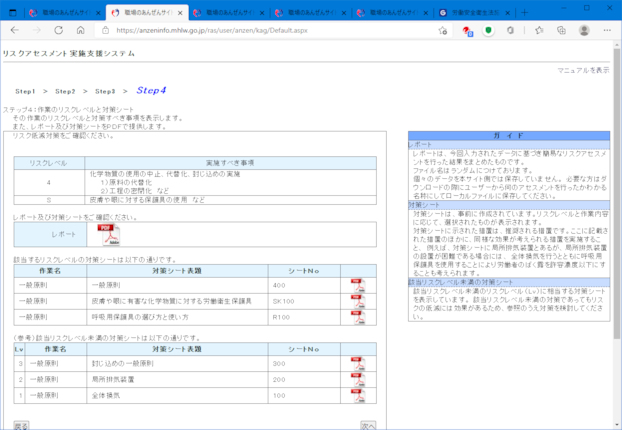
Task: Click the マニュアルを表示 link
Action: (583, 70)
